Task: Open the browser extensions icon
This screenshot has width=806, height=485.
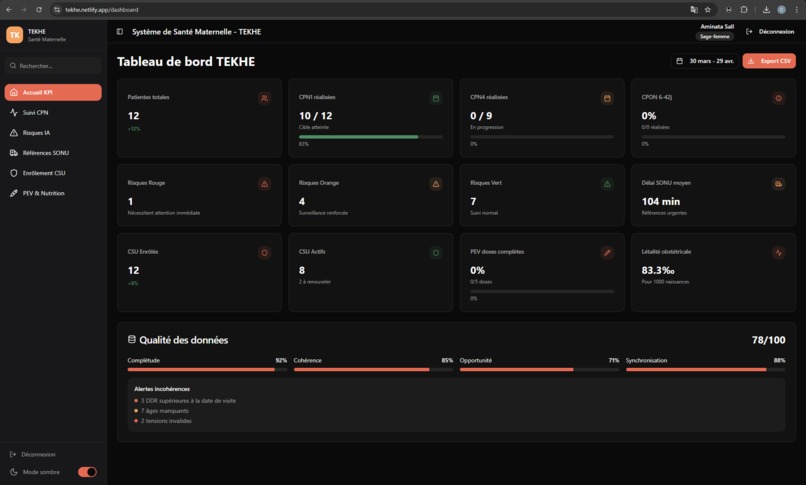Action: (x=744, y=10)
